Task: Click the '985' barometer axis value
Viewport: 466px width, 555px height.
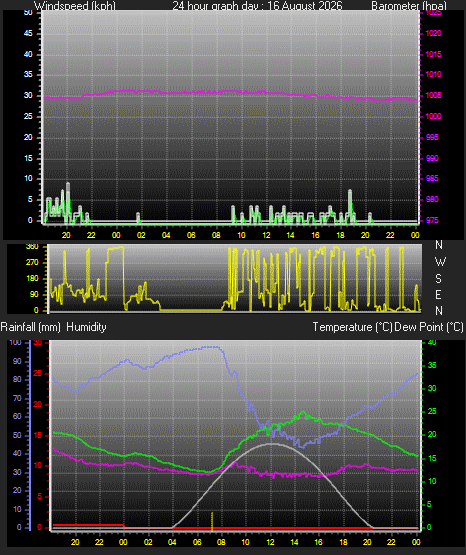Action: [x=432, y=178]
